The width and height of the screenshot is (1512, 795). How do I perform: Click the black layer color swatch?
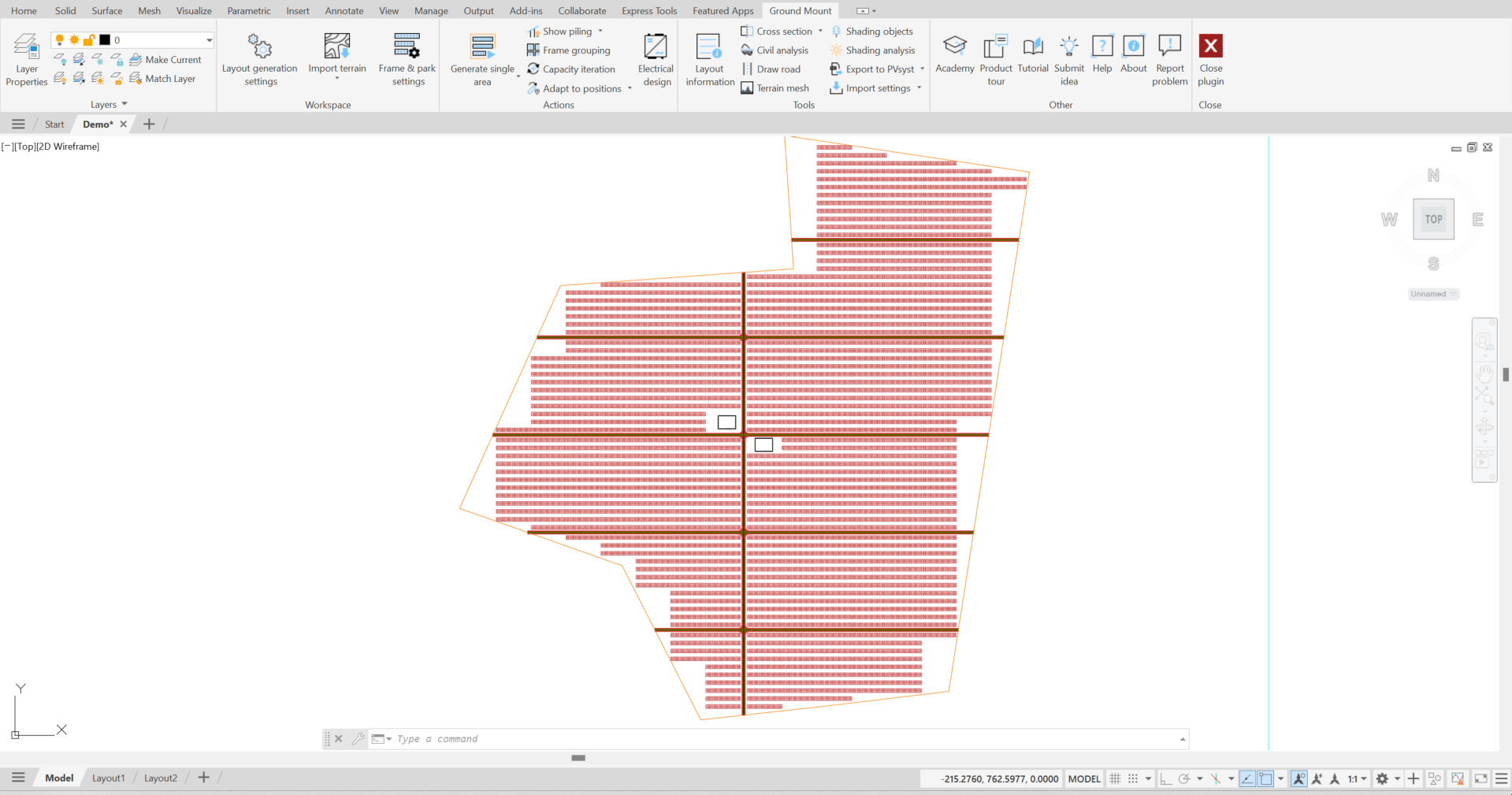click(105, 40)
